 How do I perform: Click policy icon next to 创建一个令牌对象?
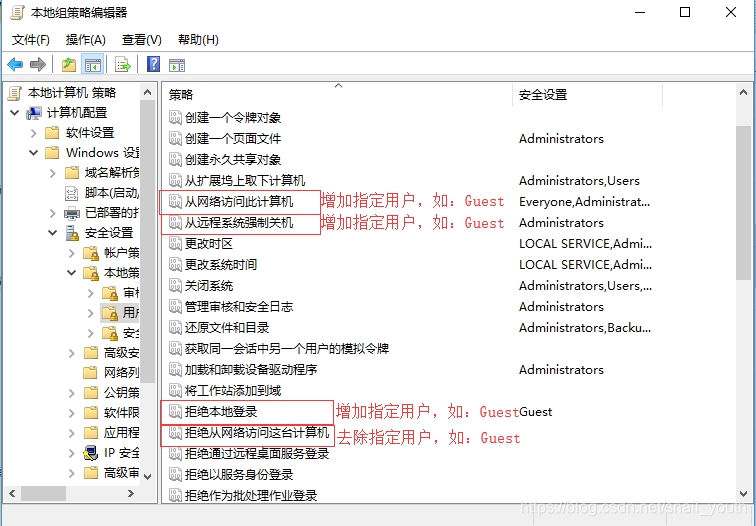175,117
